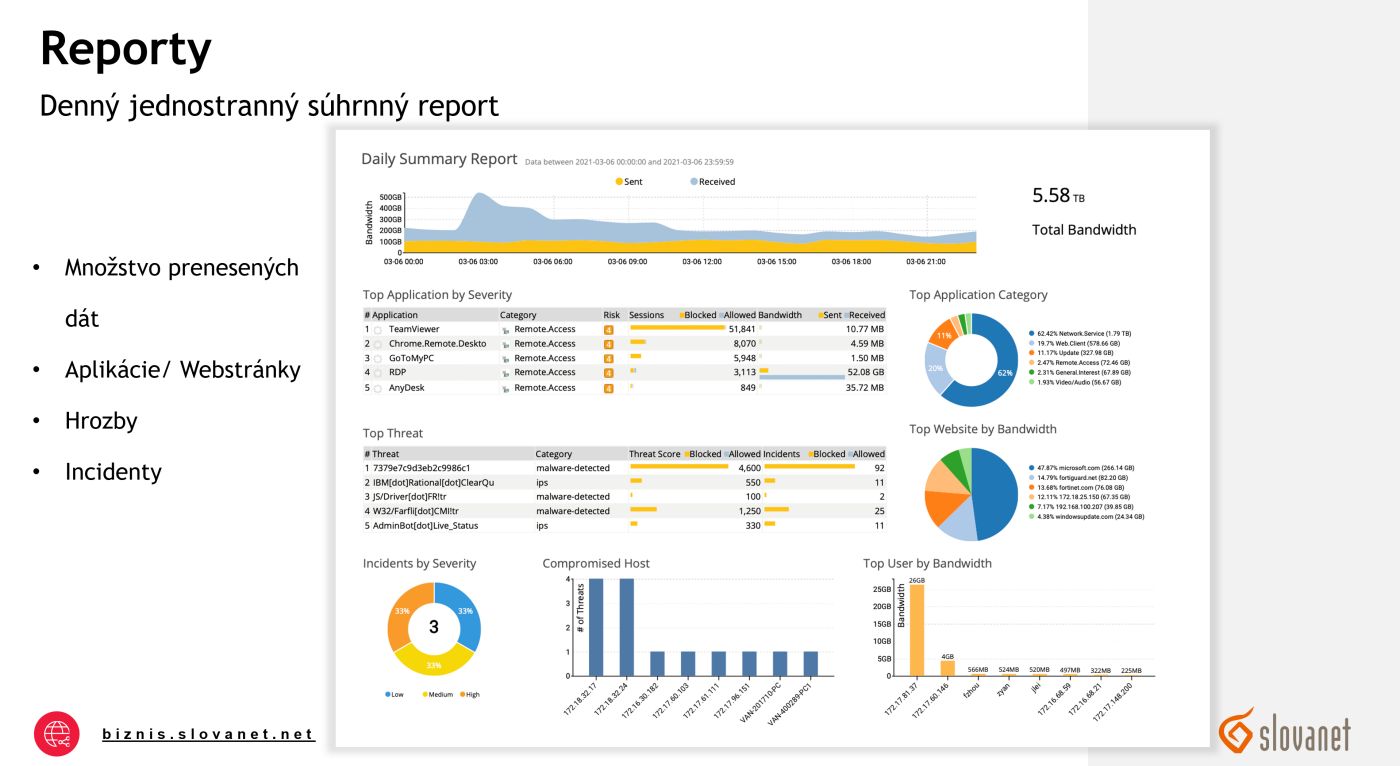Open the biznis.slovanet.net link
Viewport: 1400px width, 766px height.
[208, 734]
